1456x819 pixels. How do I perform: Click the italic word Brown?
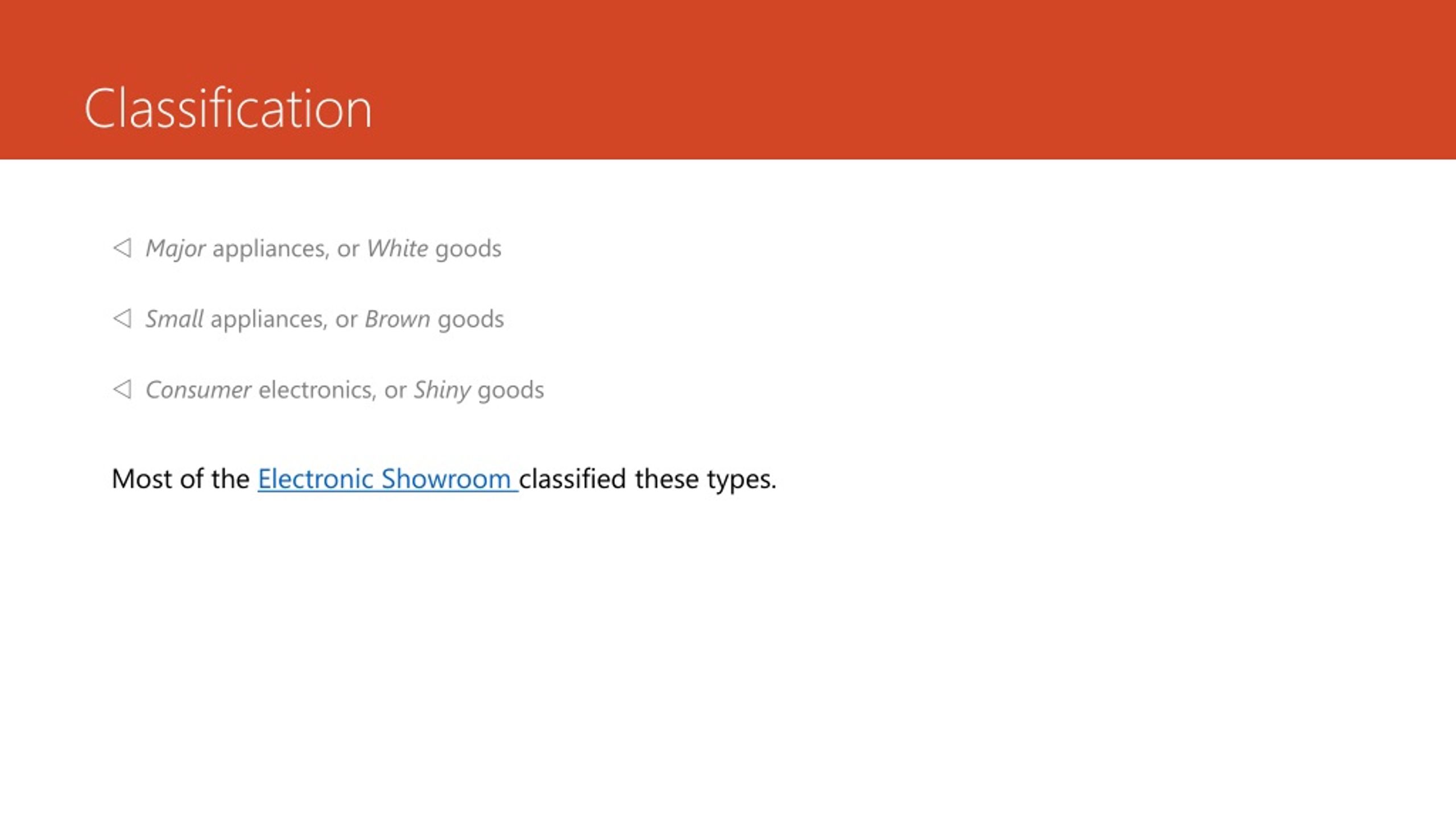pyautogui.click(x=397, y=319)
